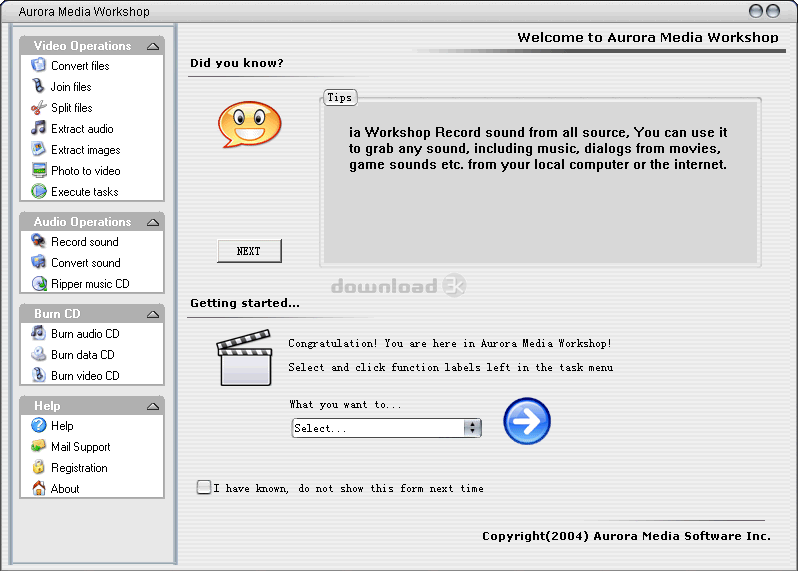The height and width of the screenshot is (571, 798).
Task: Open Extract images text link
Action: 86,150
